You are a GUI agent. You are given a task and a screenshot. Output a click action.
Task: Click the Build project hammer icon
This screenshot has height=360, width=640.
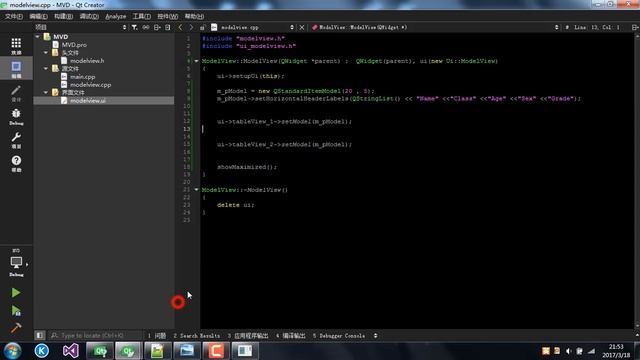click(16, 328)
